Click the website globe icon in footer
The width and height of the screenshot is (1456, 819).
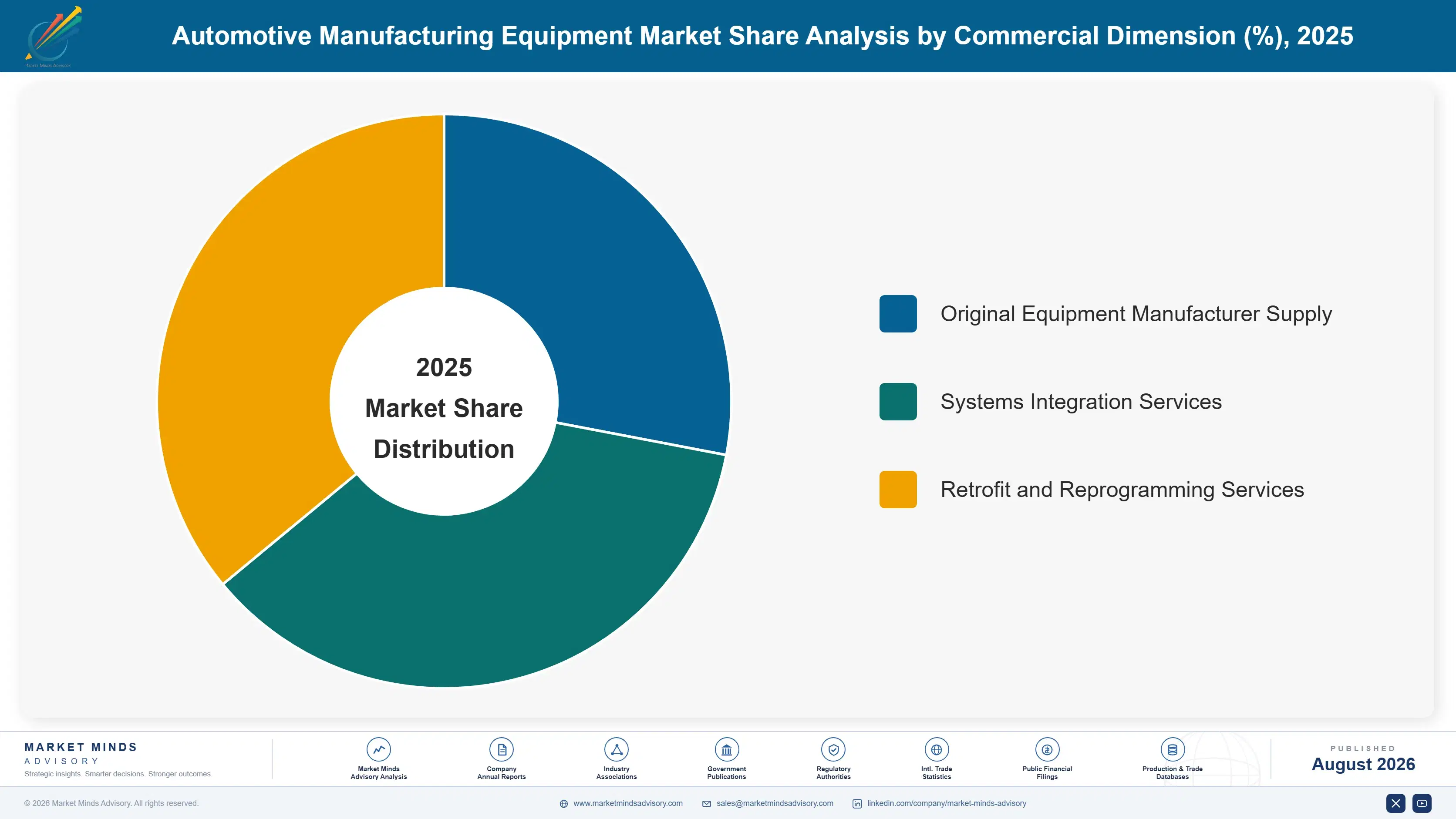coord(563,804)
